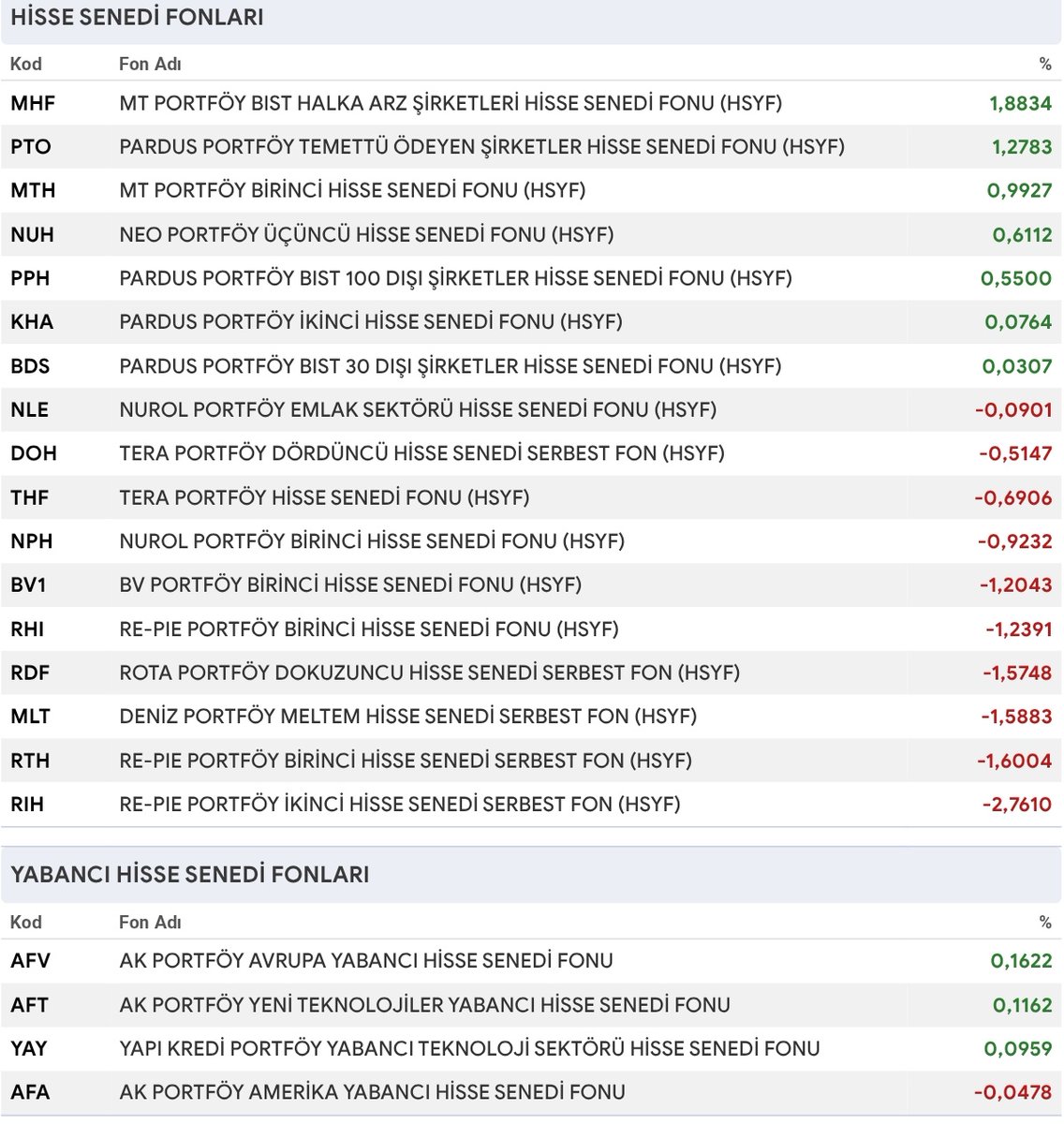Open PARDUS PORTFÖY BIST 100 DIŞI ŞİRKETLER fund
This screenshot has width=1064, height=1124.
455,278
